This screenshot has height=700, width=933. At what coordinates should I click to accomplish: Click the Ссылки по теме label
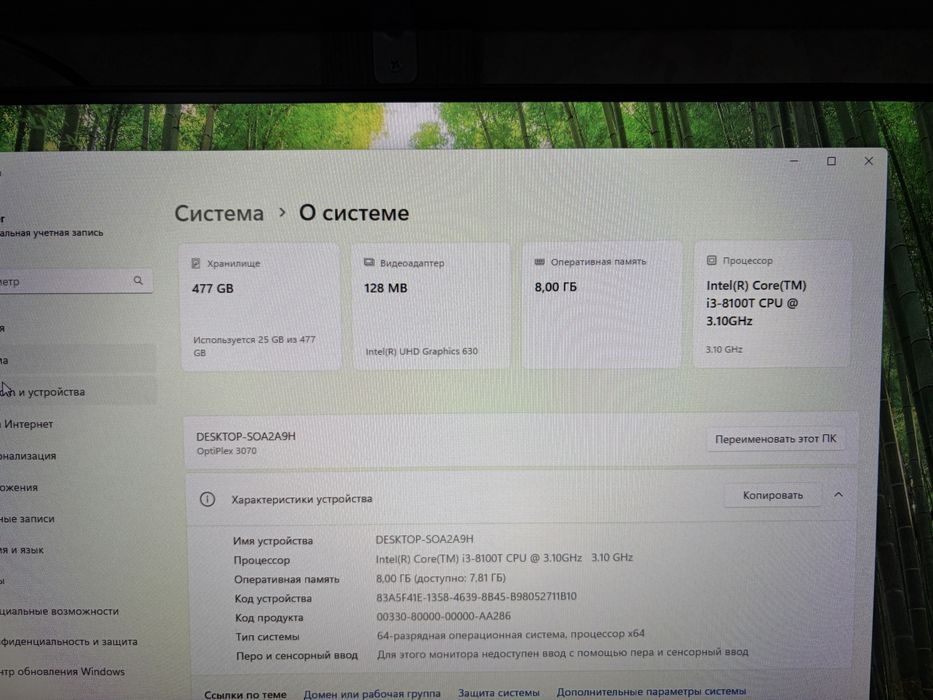245,695
